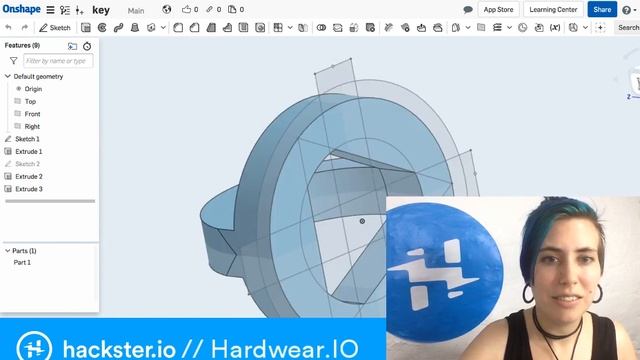Open dropdown arrow beside Thicken tool
The width and height of the screenshot is (640, 360).
click(163, 28)
